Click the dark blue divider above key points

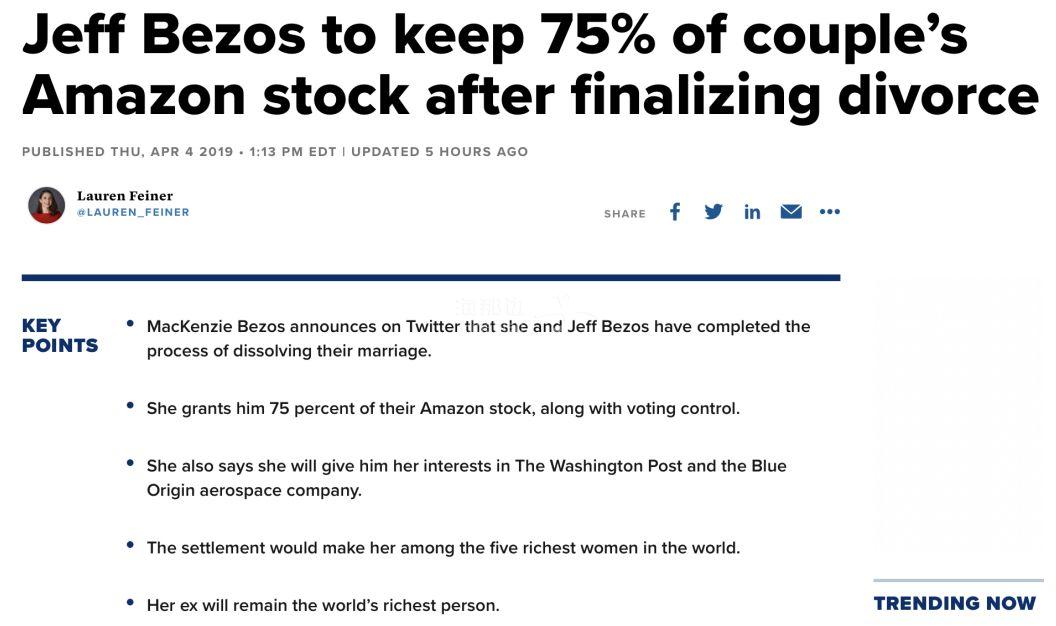click(x=431, y=277)
